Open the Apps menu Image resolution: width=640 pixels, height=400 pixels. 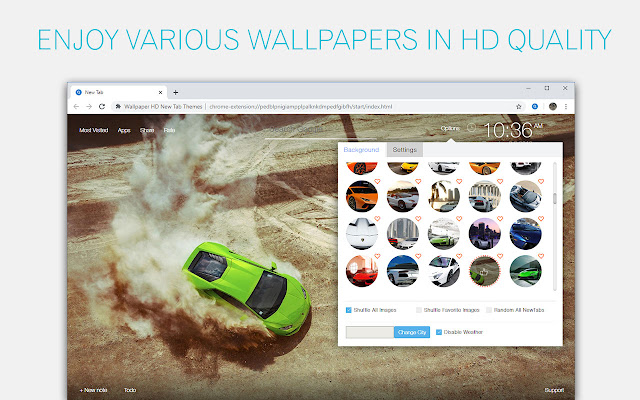pyautogui.click(x=124, y=130)
